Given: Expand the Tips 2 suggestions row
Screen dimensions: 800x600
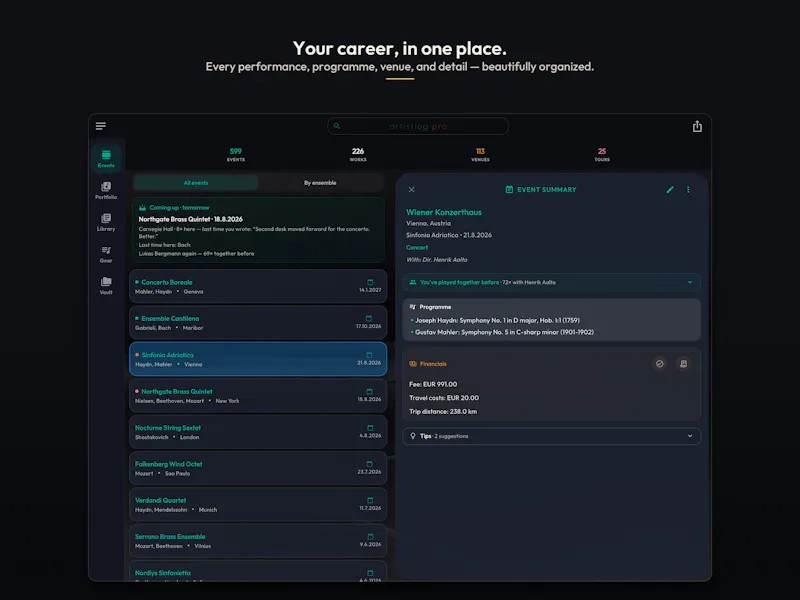Looking at the screenshot, I should [552, 436].
